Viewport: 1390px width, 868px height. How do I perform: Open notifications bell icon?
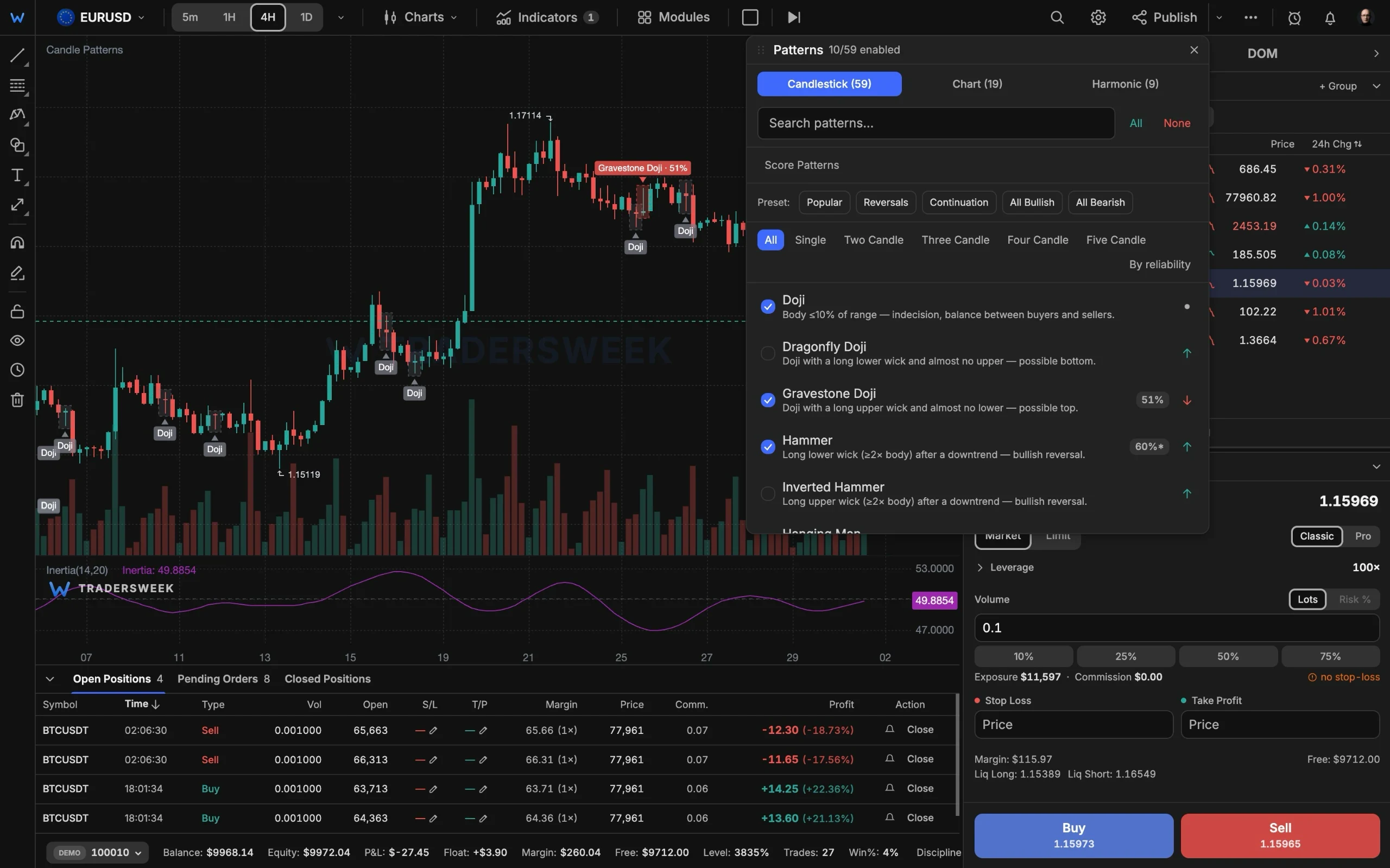pos(1330,18)
